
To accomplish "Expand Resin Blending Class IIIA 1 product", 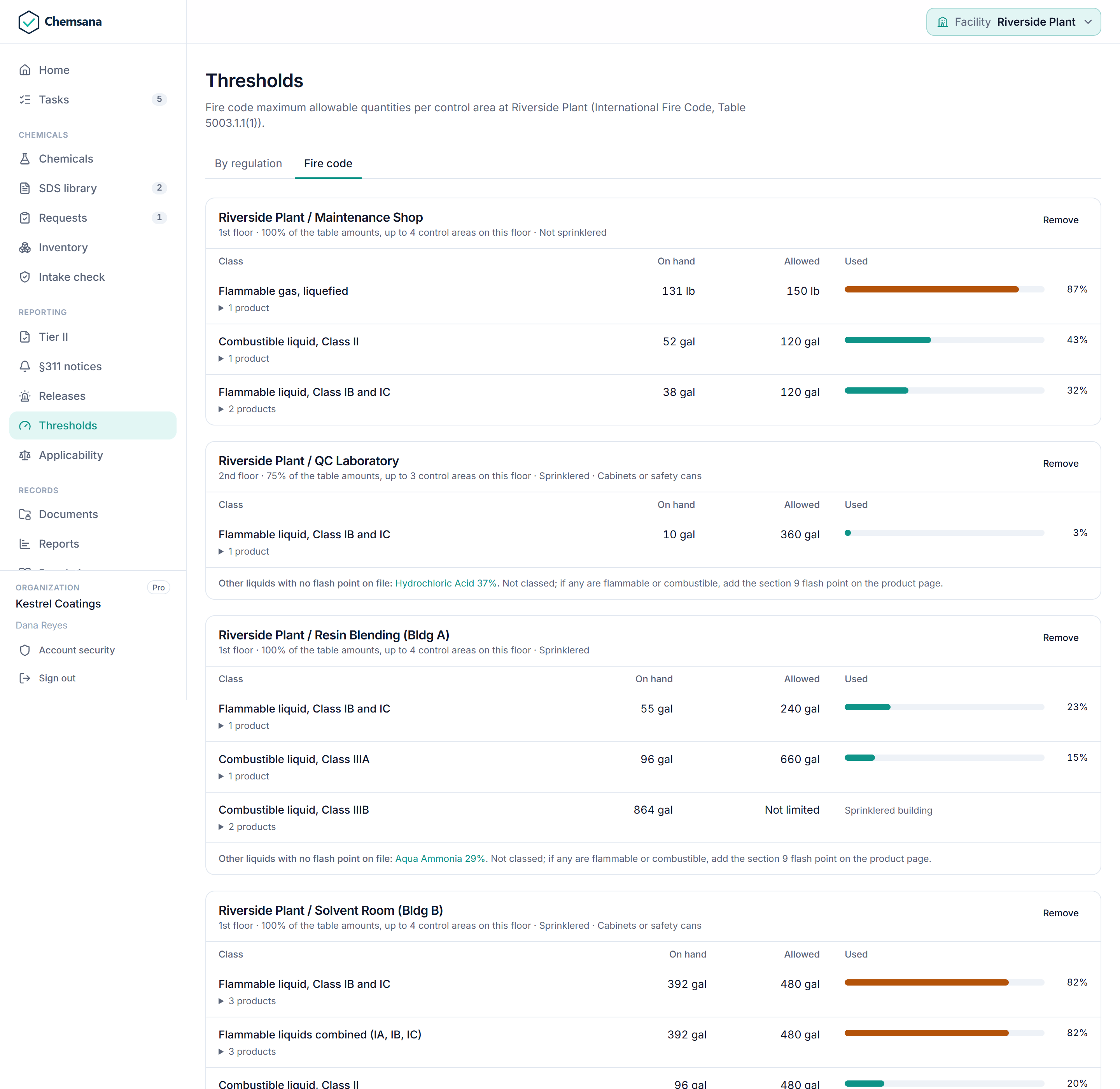I will coord(244,776).
